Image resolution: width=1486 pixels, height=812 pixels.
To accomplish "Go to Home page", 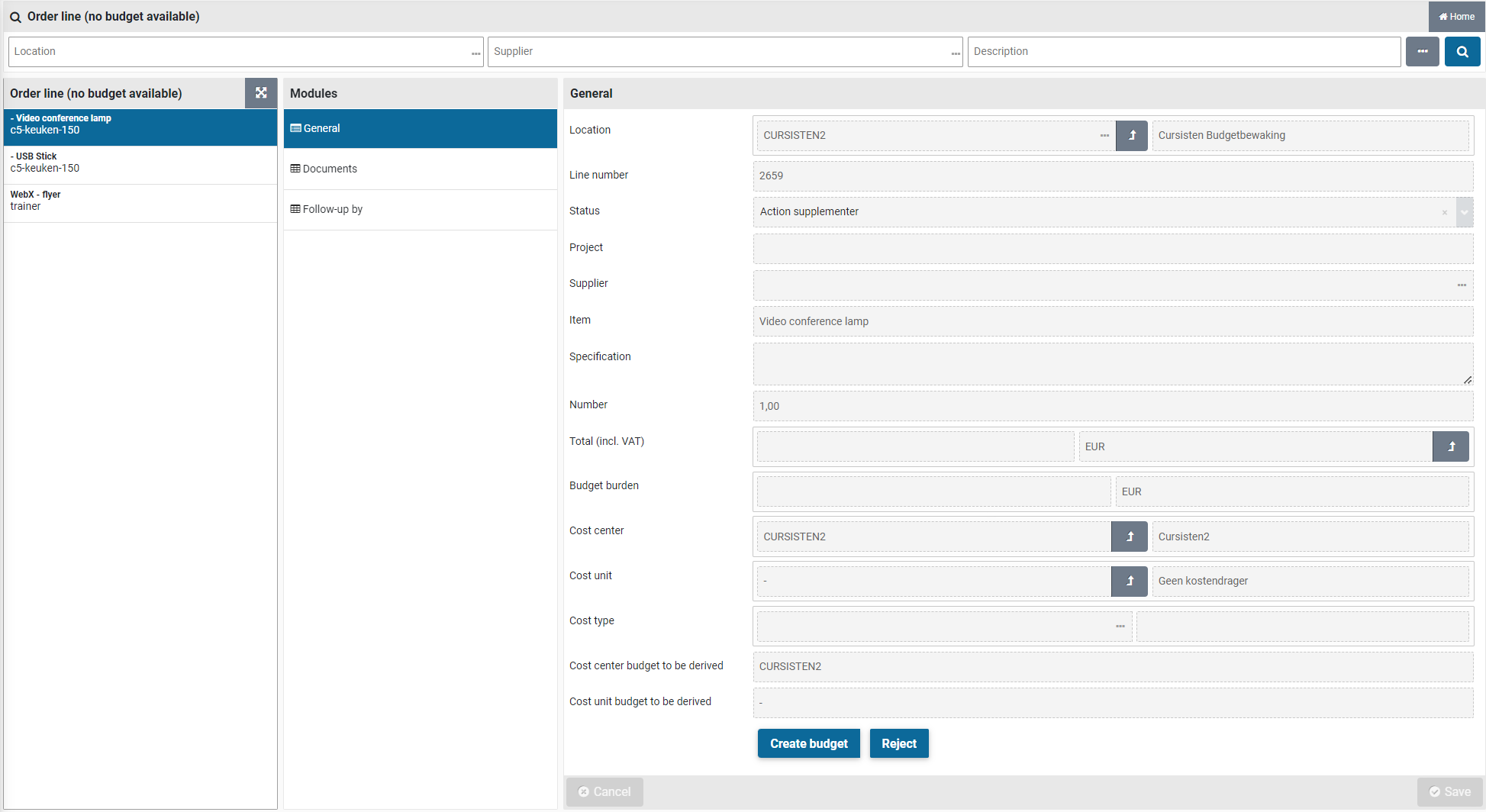I will (x=1456, y=17).
